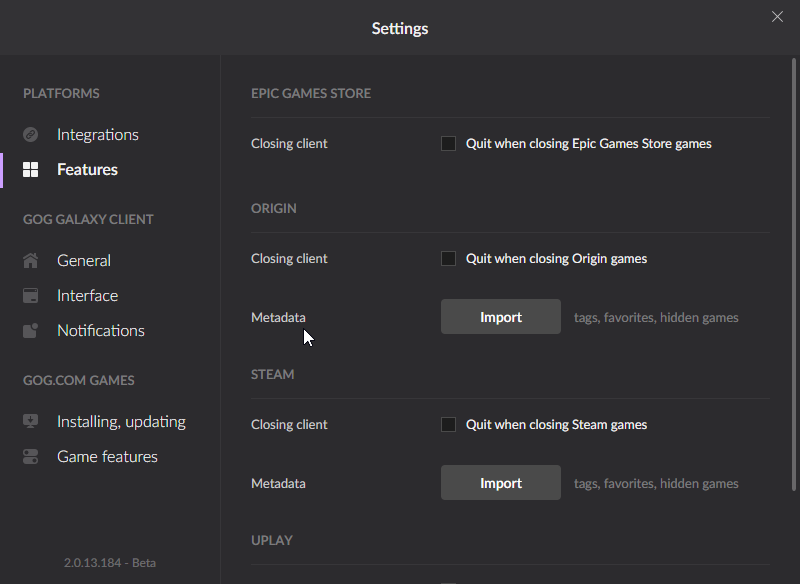800x584 pixels.
Task: Click the Integrations link icon in sidebar
Action: [x=31, y=135]
